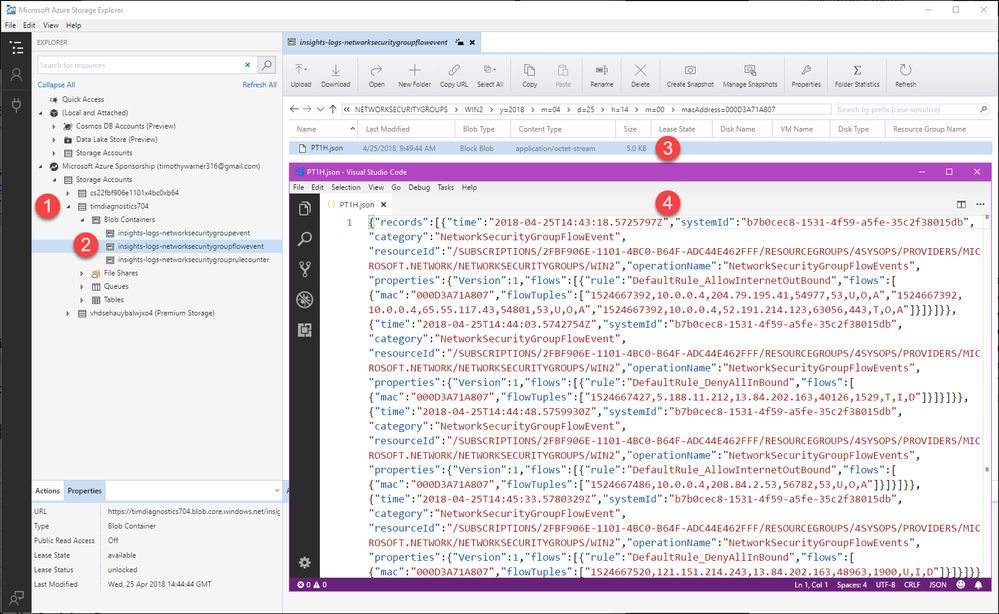This screenshot has height=614, width=999.
Task: Expand the Tables node
Action: [x=82, y=300]
